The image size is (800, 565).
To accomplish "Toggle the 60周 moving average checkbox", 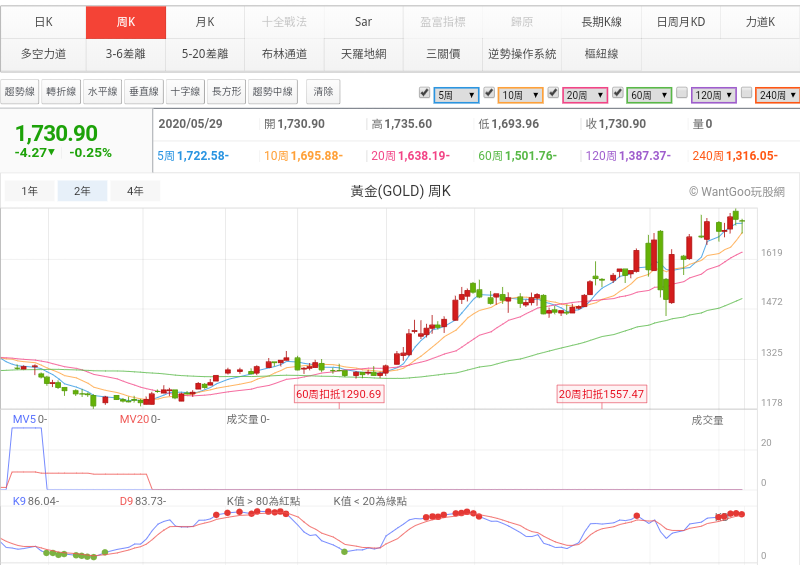I will [617, 93].
